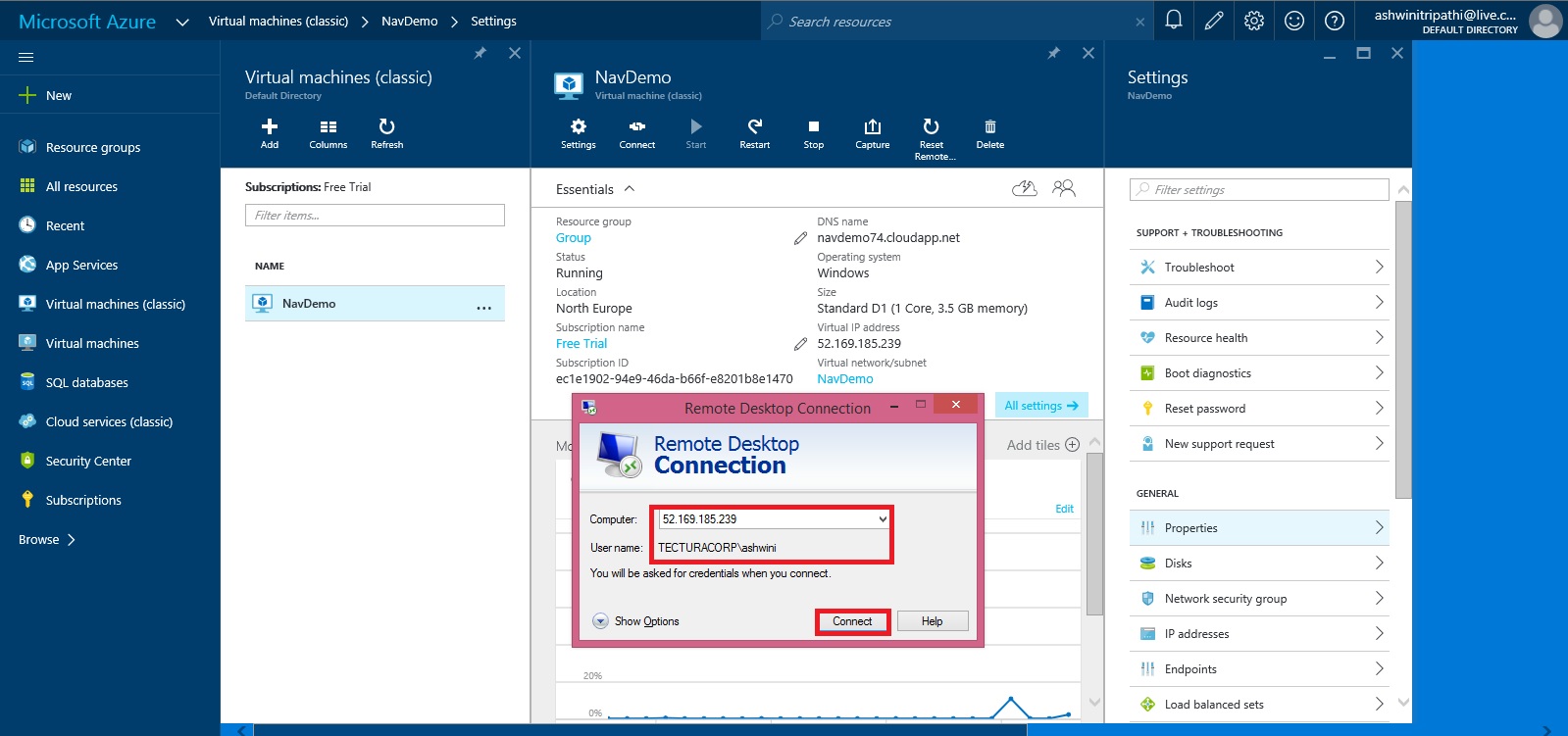The height and width of the screenshot is (736, 1568).
Task: Open the notifications bell icon
Action: [x=1173, y=21]
